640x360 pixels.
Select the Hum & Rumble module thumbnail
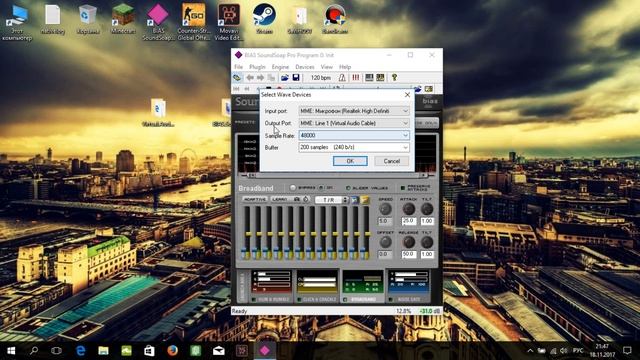[x=271, y=282]
